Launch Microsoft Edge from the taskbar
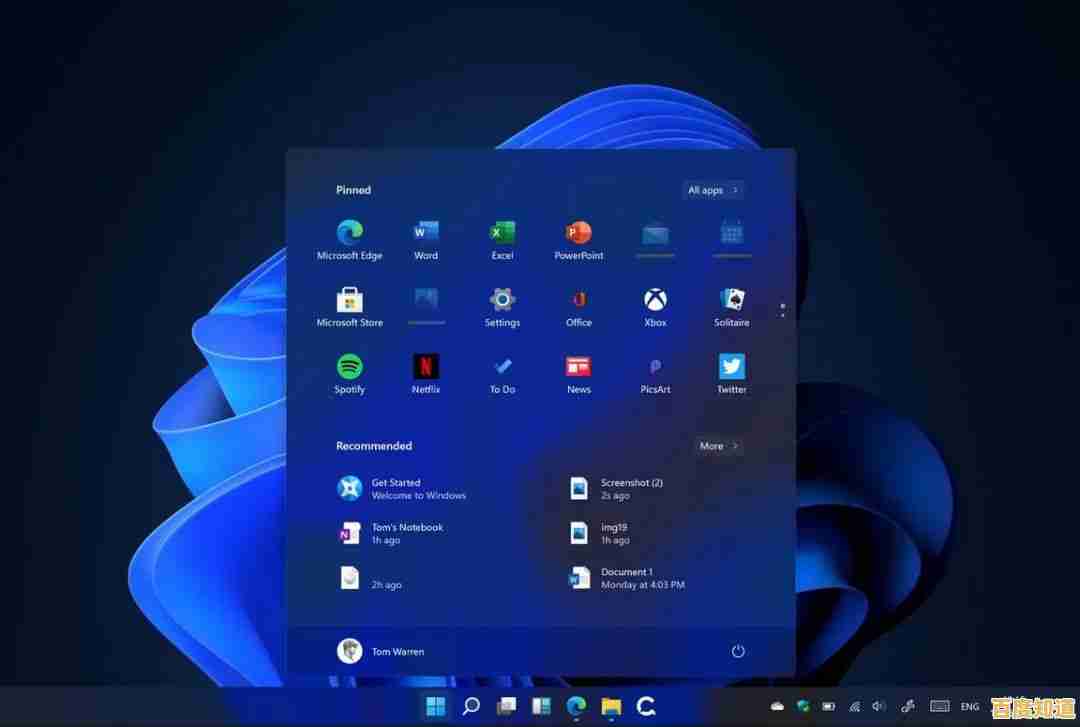1080x727 pixels. tap(578, 706)
